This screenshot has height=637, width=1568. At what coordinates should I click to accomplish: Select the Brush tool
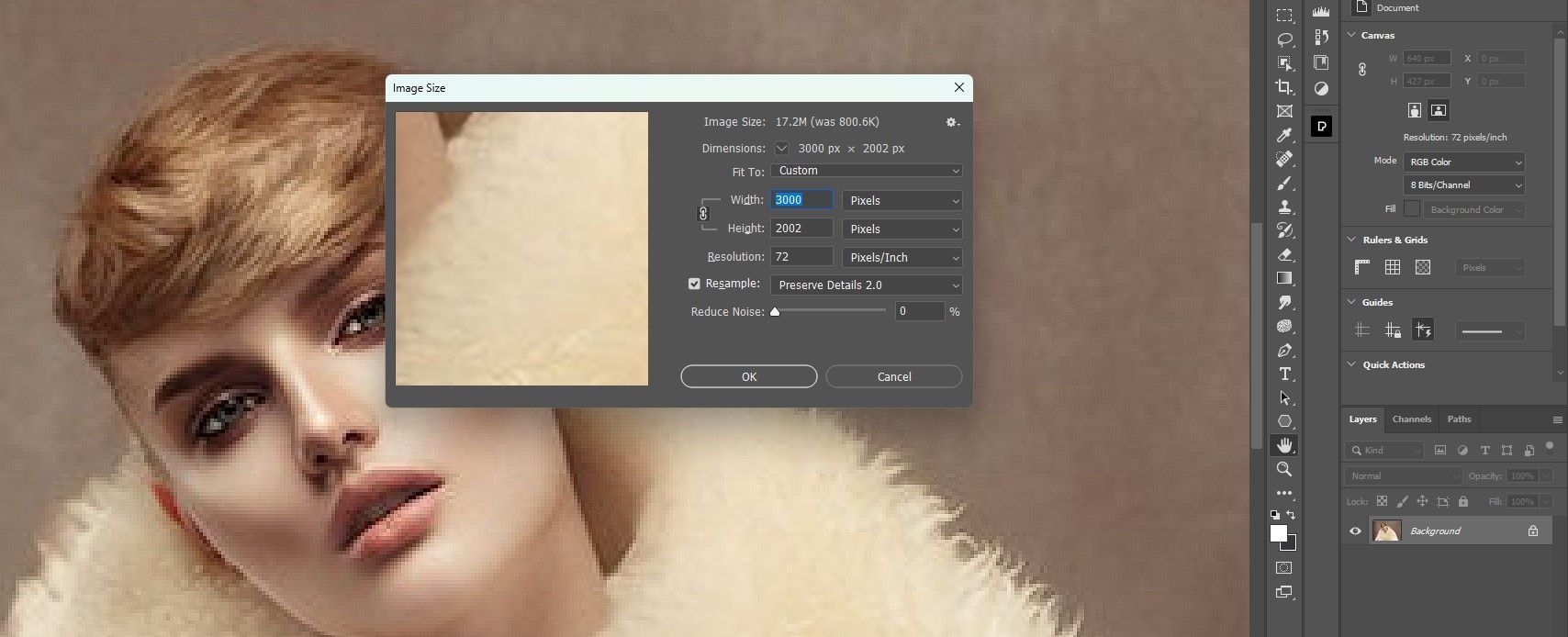[x=1284, y=183]
